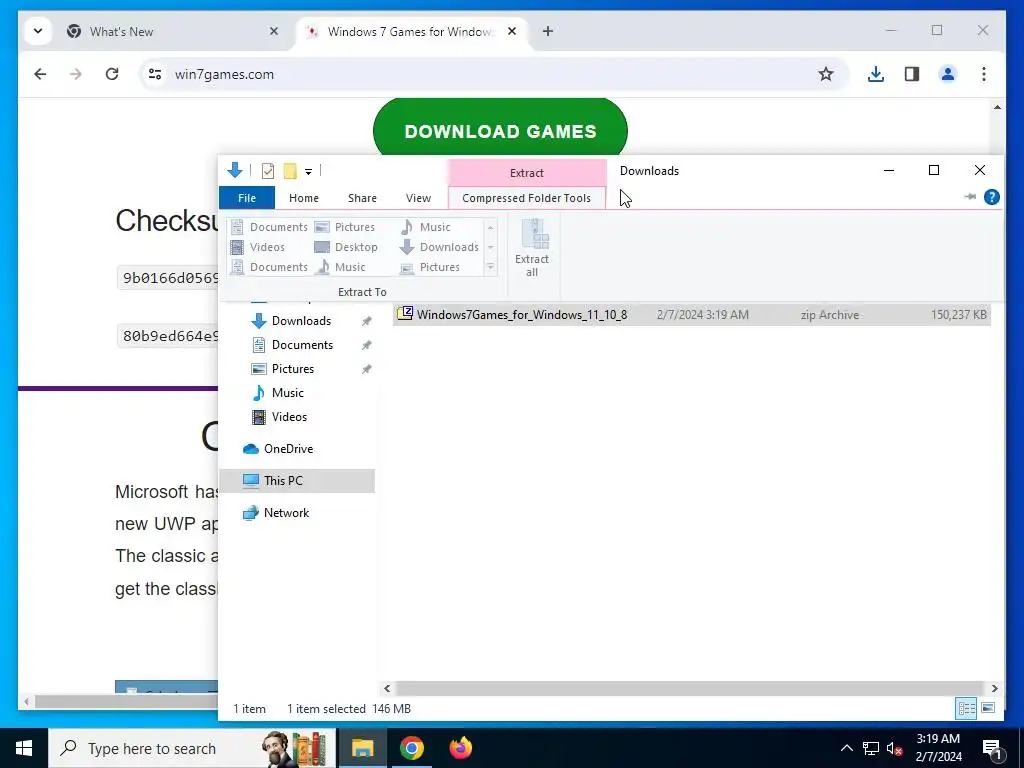The width and height of the screenshot is (1024, 768).
Task: Select This PC in navigation pane
Action: coord(296,481)
